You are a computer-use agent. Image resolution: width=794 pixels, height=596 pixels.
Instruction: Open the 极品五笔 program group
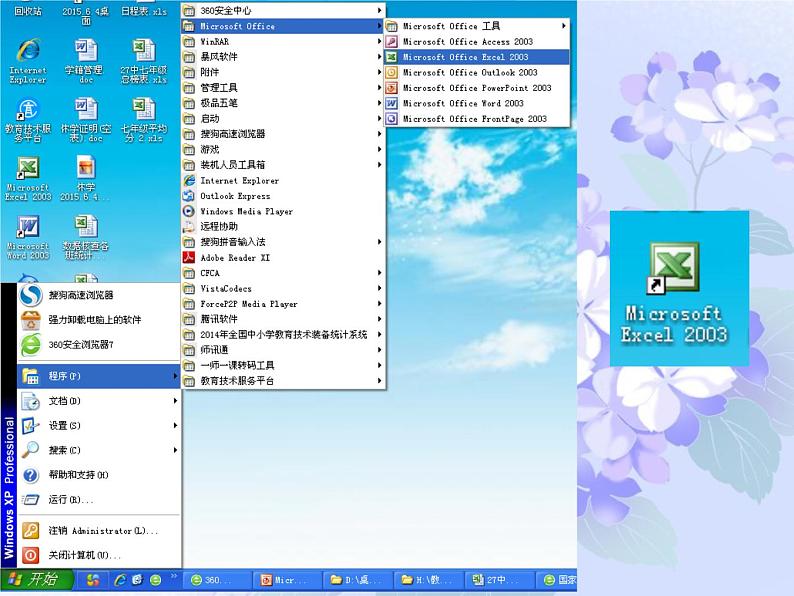pos(283,103)
